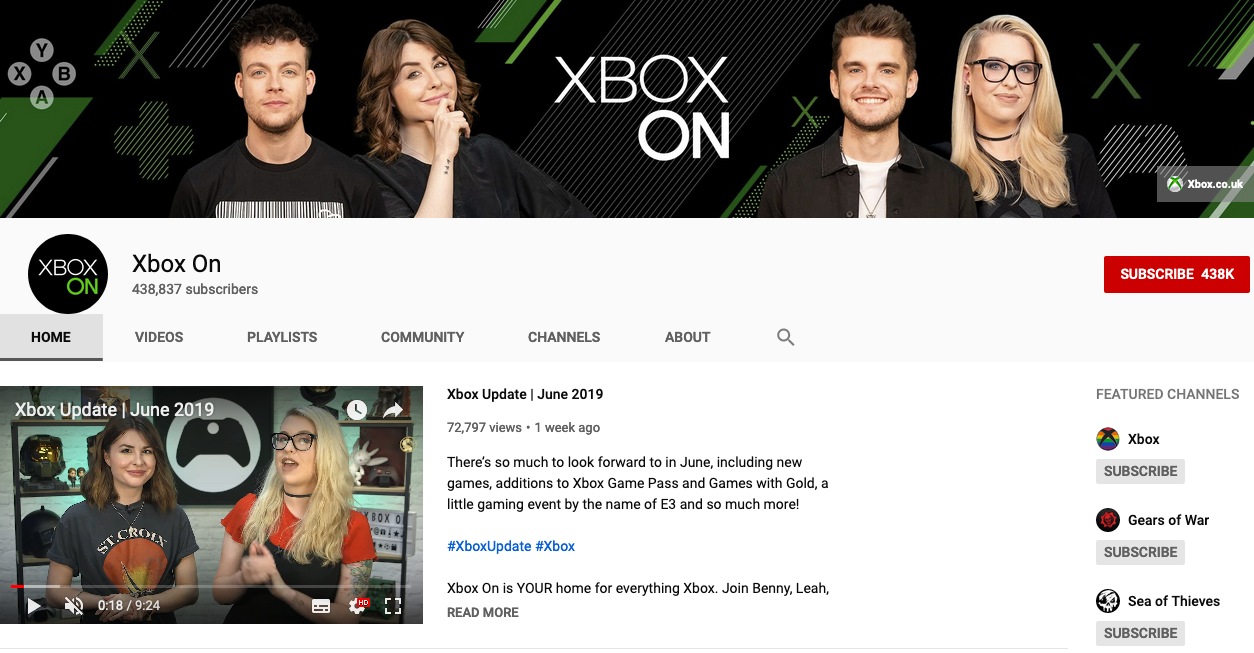The image size is (1254, 653).
Task: Open the Xbox.co.uk link on banner
Action: pos(1205,184)
